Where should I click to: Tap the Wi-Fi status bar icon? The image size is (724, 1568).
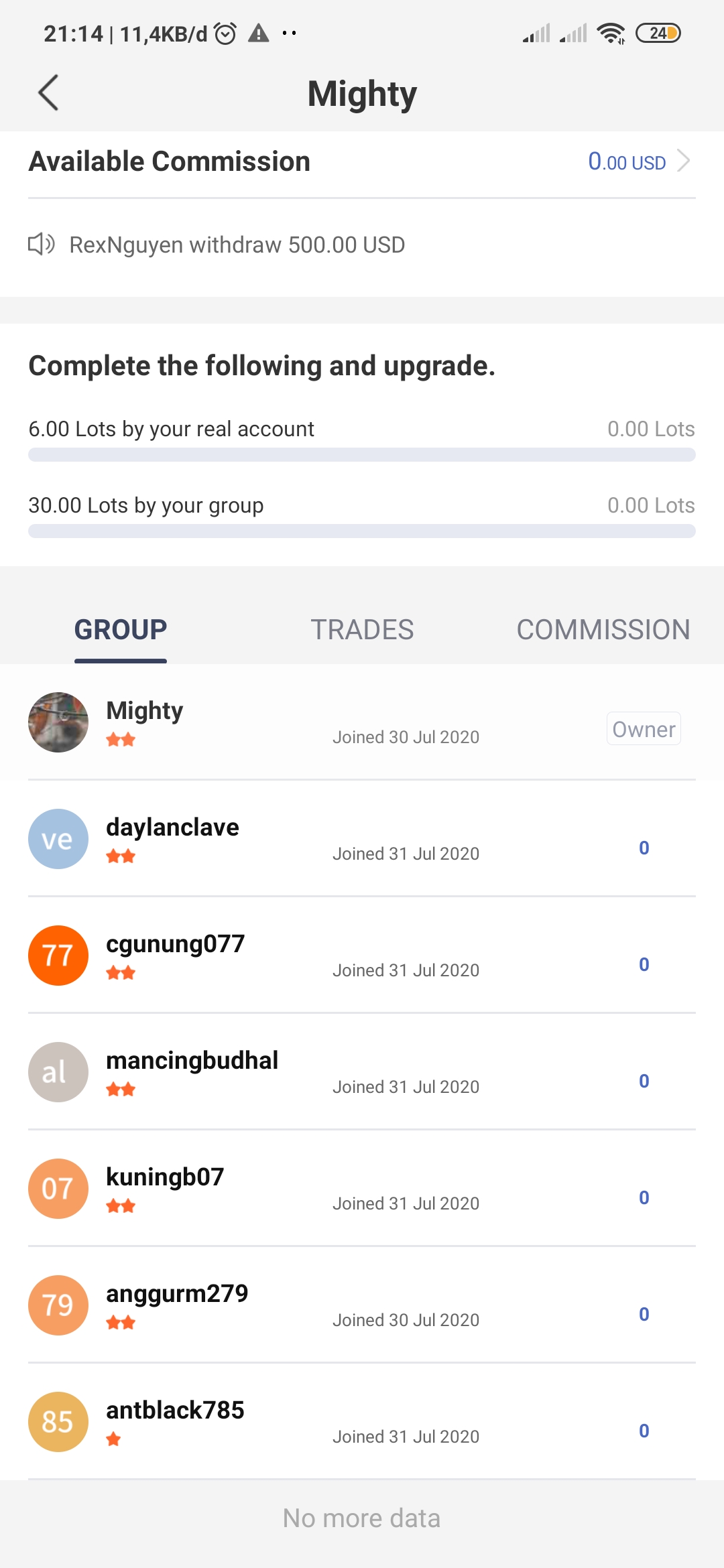click(x=611, y=33)
